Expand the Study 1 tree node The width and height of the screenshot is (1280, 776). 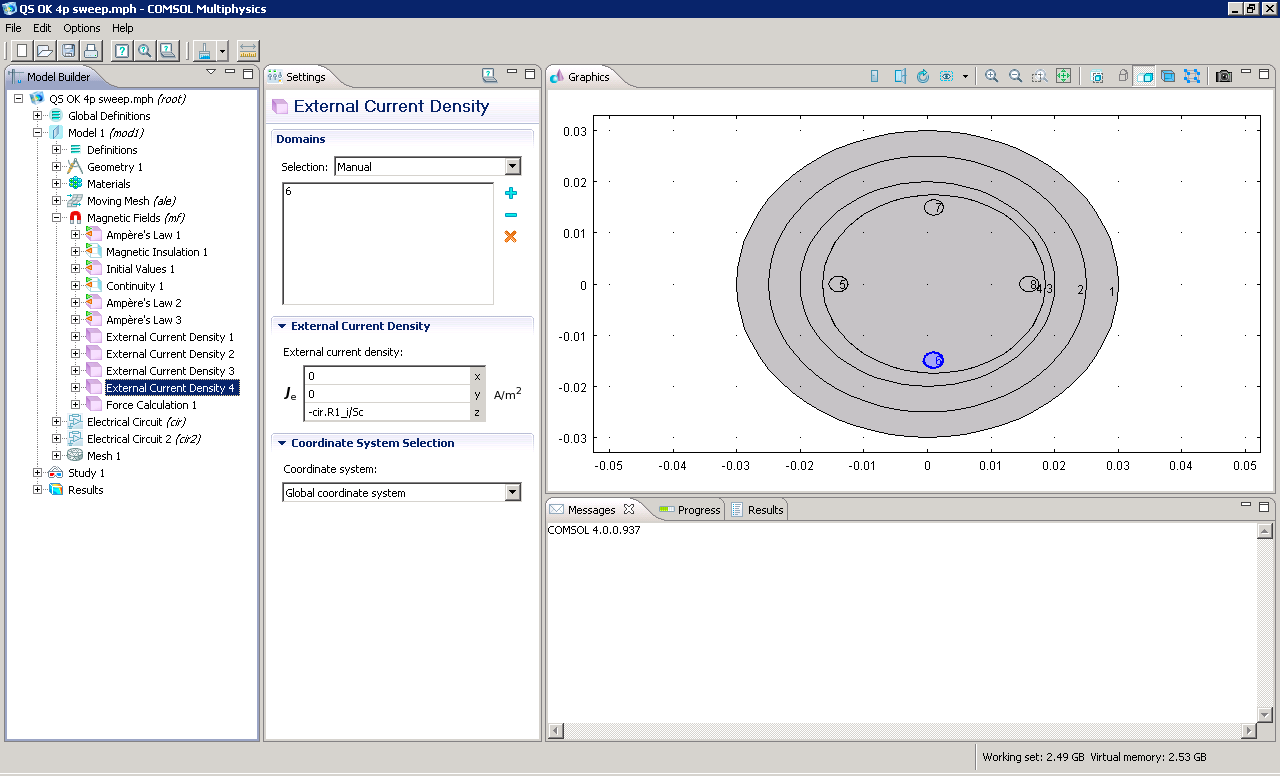pos(38,473)
